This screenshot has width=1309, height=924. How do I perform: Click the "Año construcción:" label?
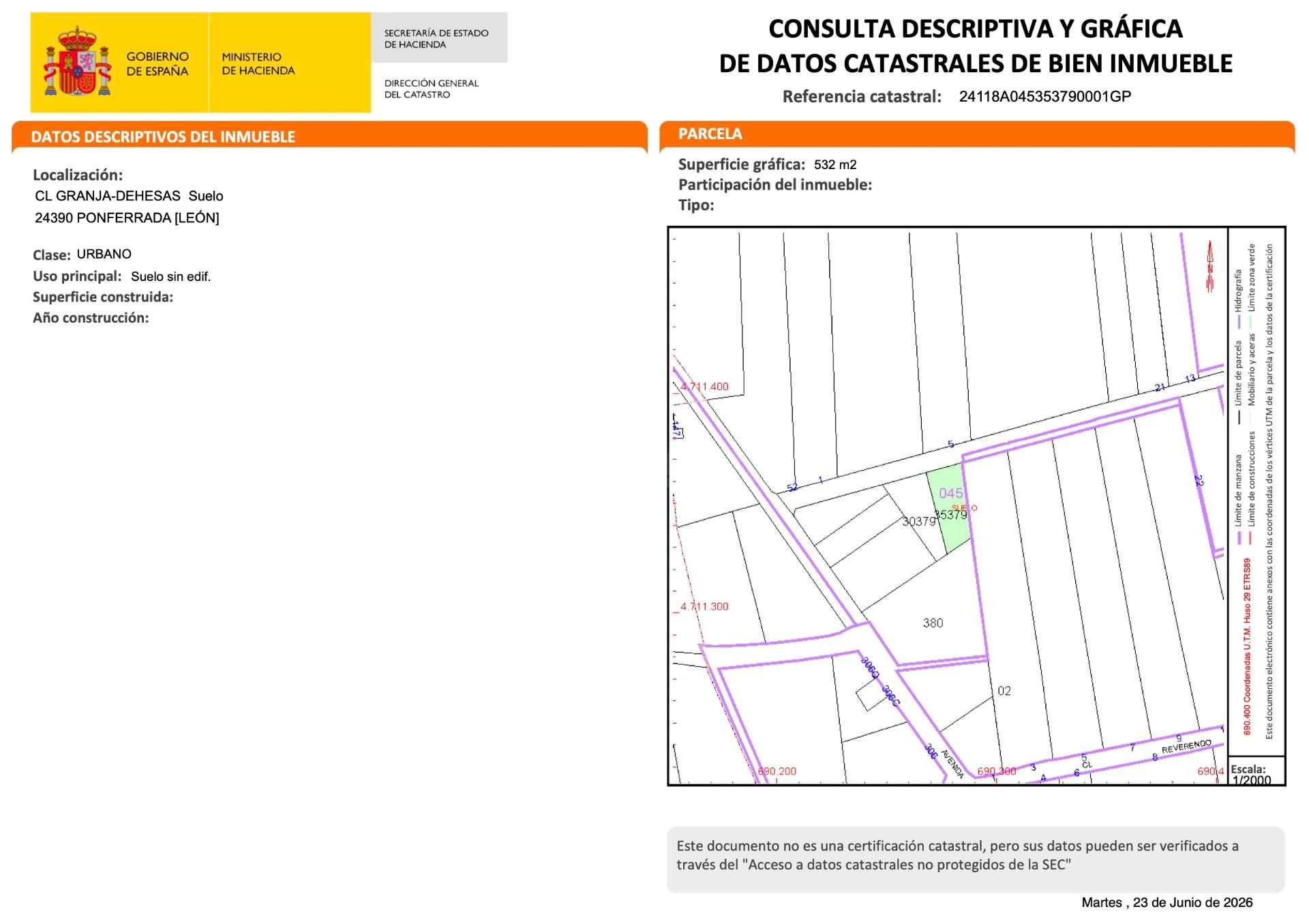click(x=91, y=318)
